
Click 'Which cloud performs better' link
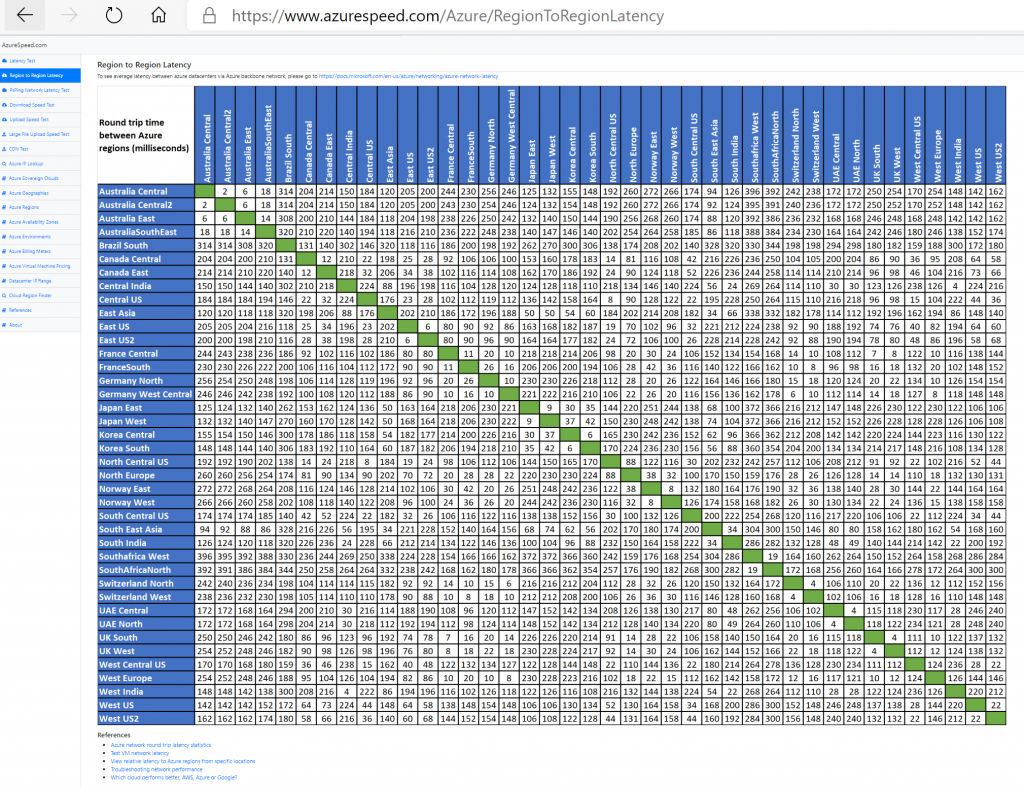pyautogui.click(x=173, y=776)
